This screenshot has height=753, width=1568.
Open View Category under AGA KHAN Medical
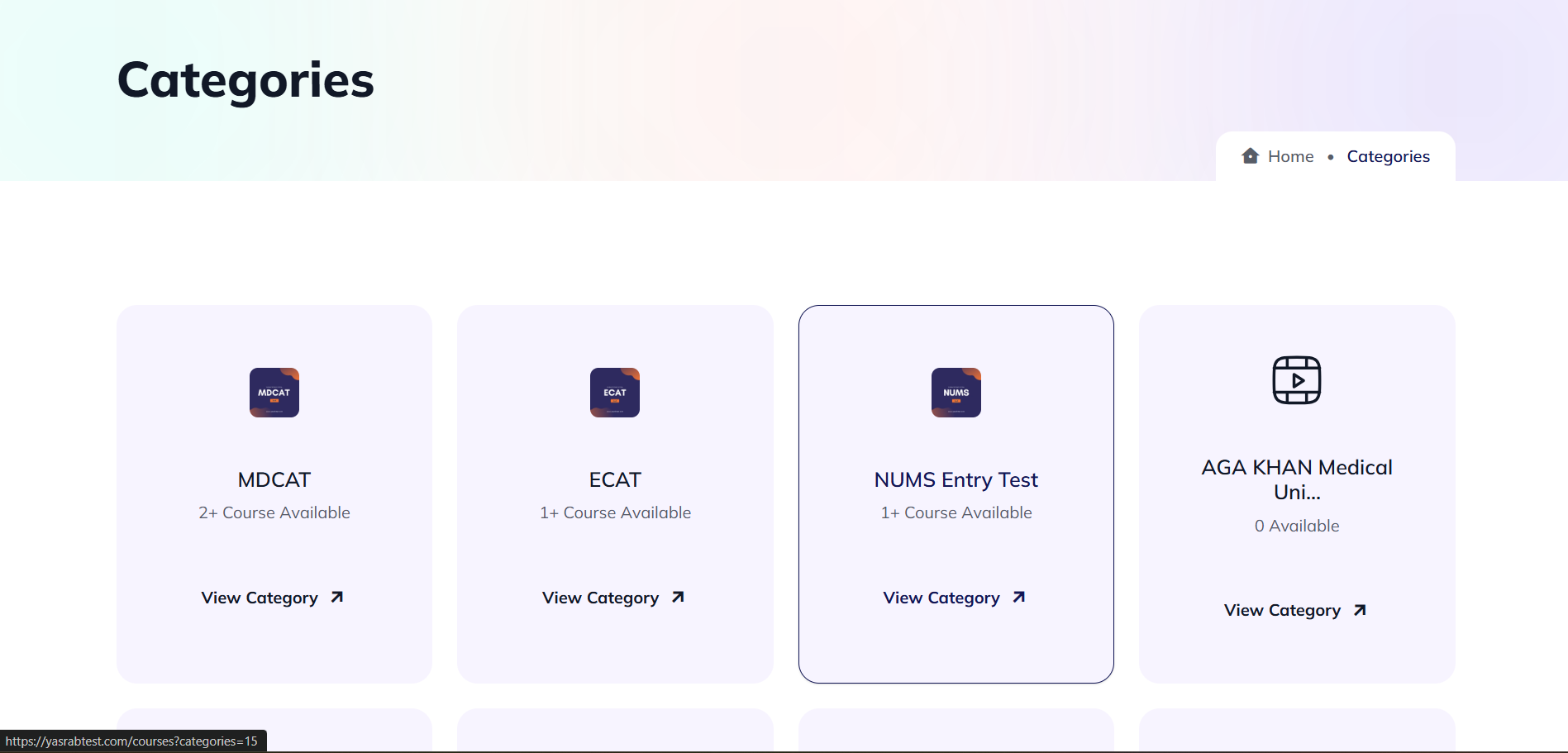[x=1282, y=610]
